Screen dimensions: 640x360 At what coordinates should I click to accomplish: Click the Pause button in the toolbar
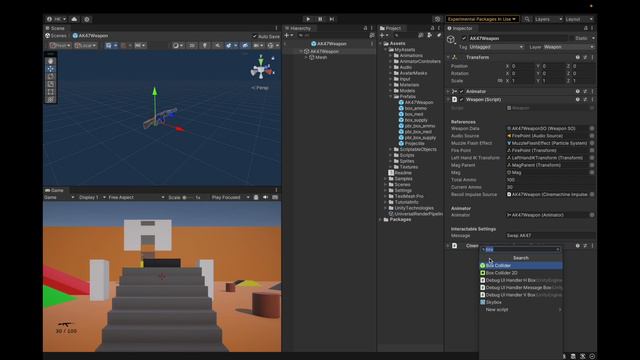(x=320, y=19)
